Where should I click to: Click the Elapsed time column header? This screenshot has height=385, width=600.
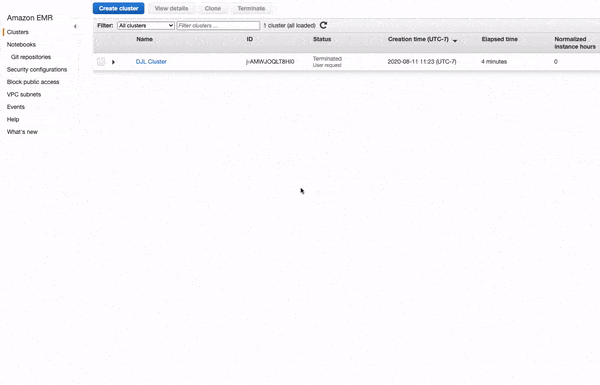coord(499,39)
